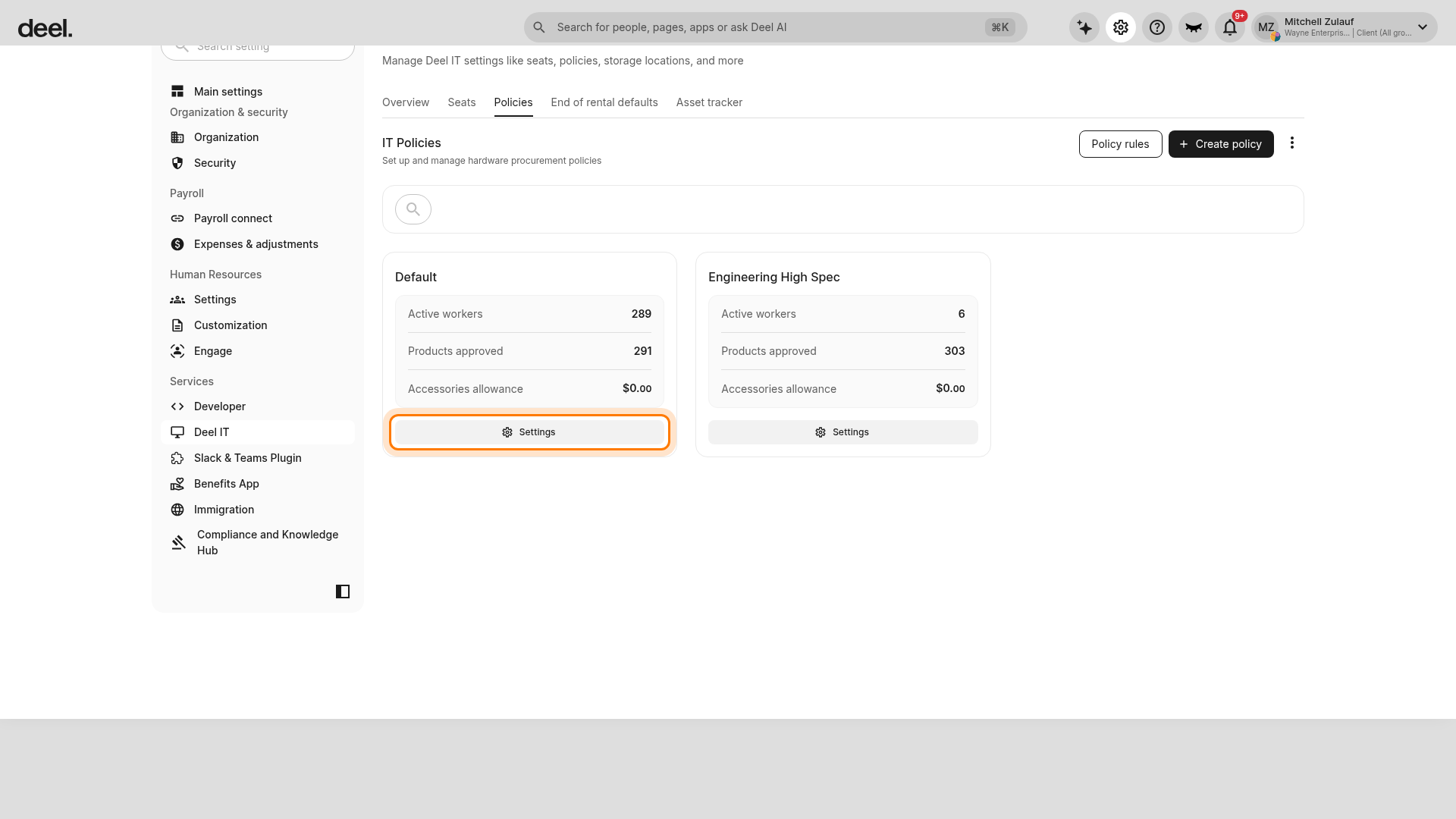
Task: Collapse the settings sidebar panel icon
Action: pos(343,591)
